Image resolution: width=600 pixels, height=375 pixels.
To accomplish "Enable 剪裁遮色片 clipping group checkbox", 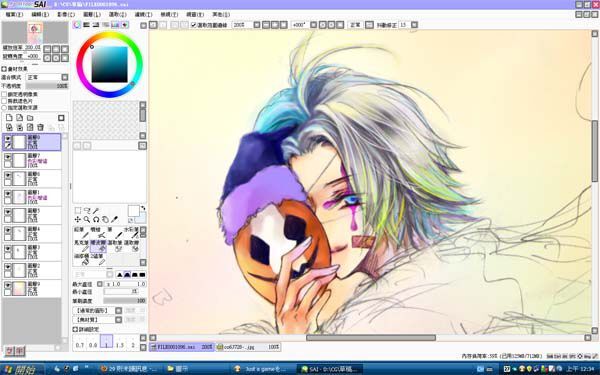I will click(x=4, y=101).
